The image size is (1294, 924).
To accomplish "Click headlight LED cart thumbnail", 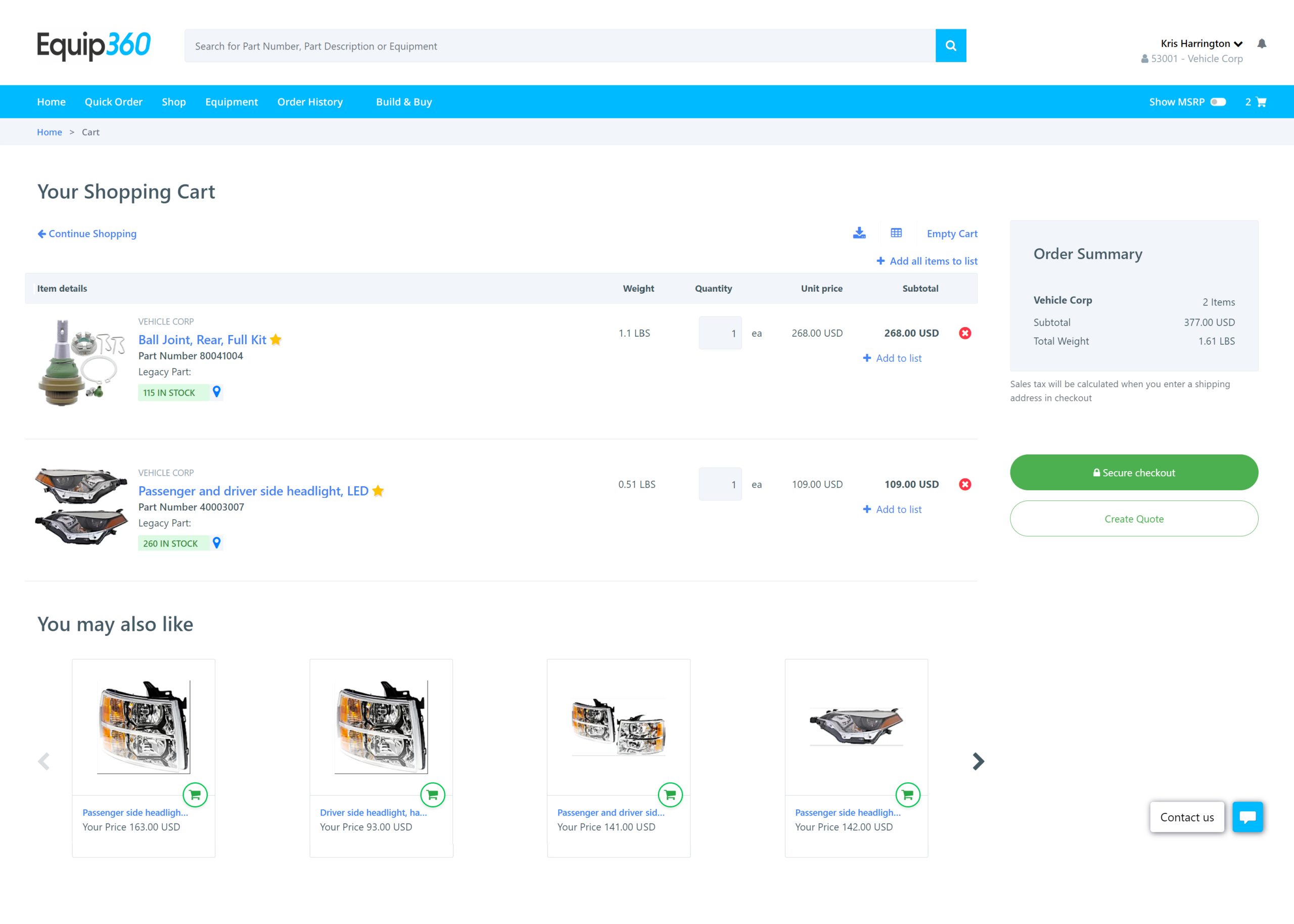I will click(81, 506).
